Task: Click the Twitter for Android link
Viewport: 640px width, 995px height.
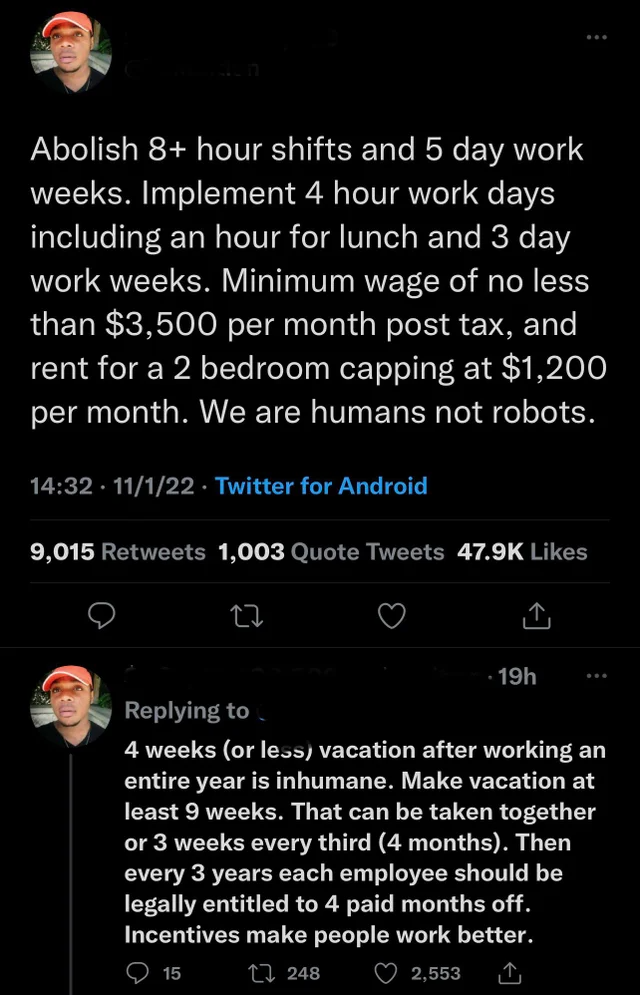Action: [x=321, y=486]
